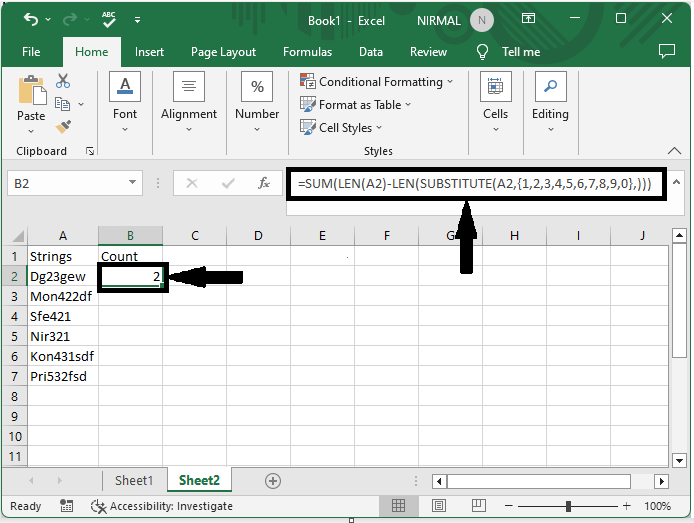Zoom out with the minus button

509,506
